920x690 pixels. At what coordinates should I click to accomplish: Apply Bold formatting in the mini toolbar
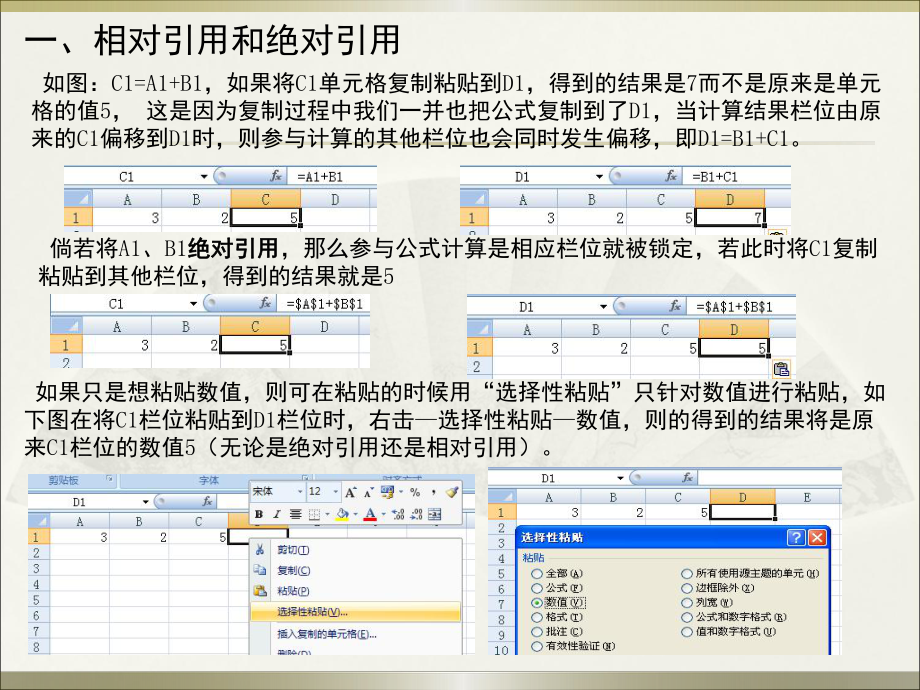point(258,514)
